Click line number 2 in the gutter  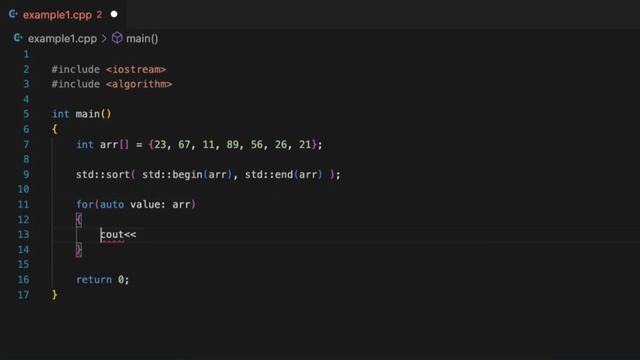[x=26, y=69]
